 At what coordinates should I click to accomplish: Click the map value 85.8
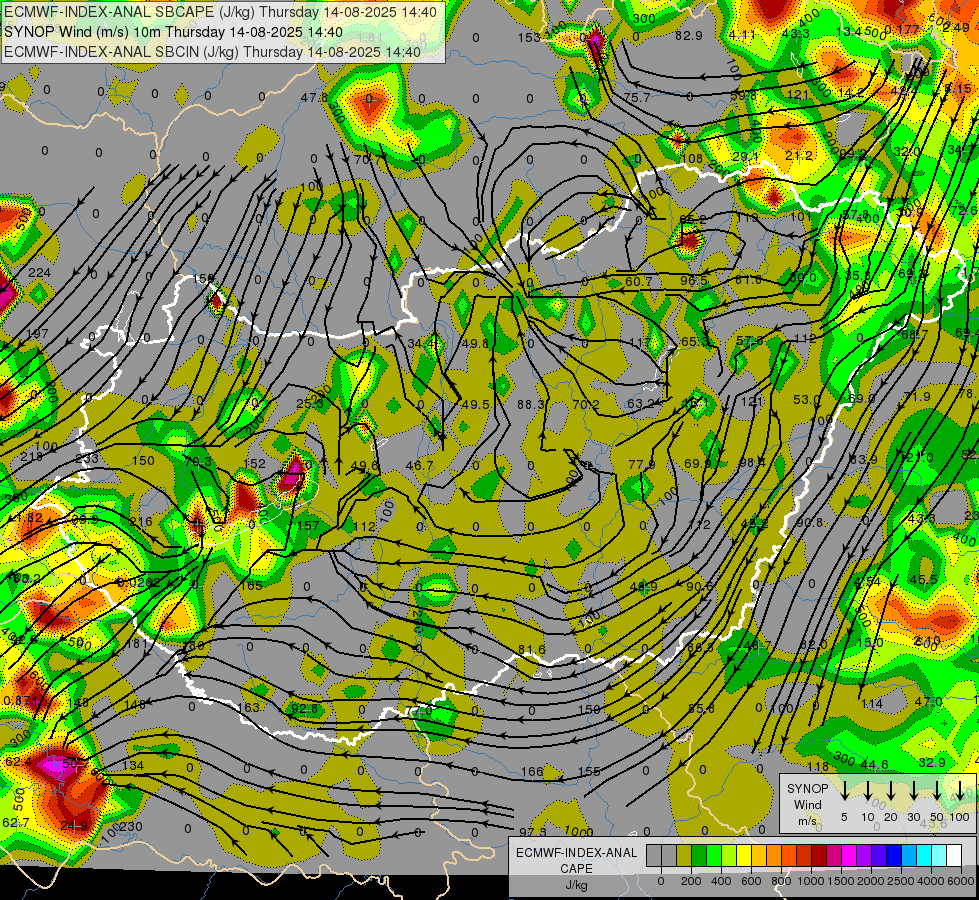click(701, 708)
